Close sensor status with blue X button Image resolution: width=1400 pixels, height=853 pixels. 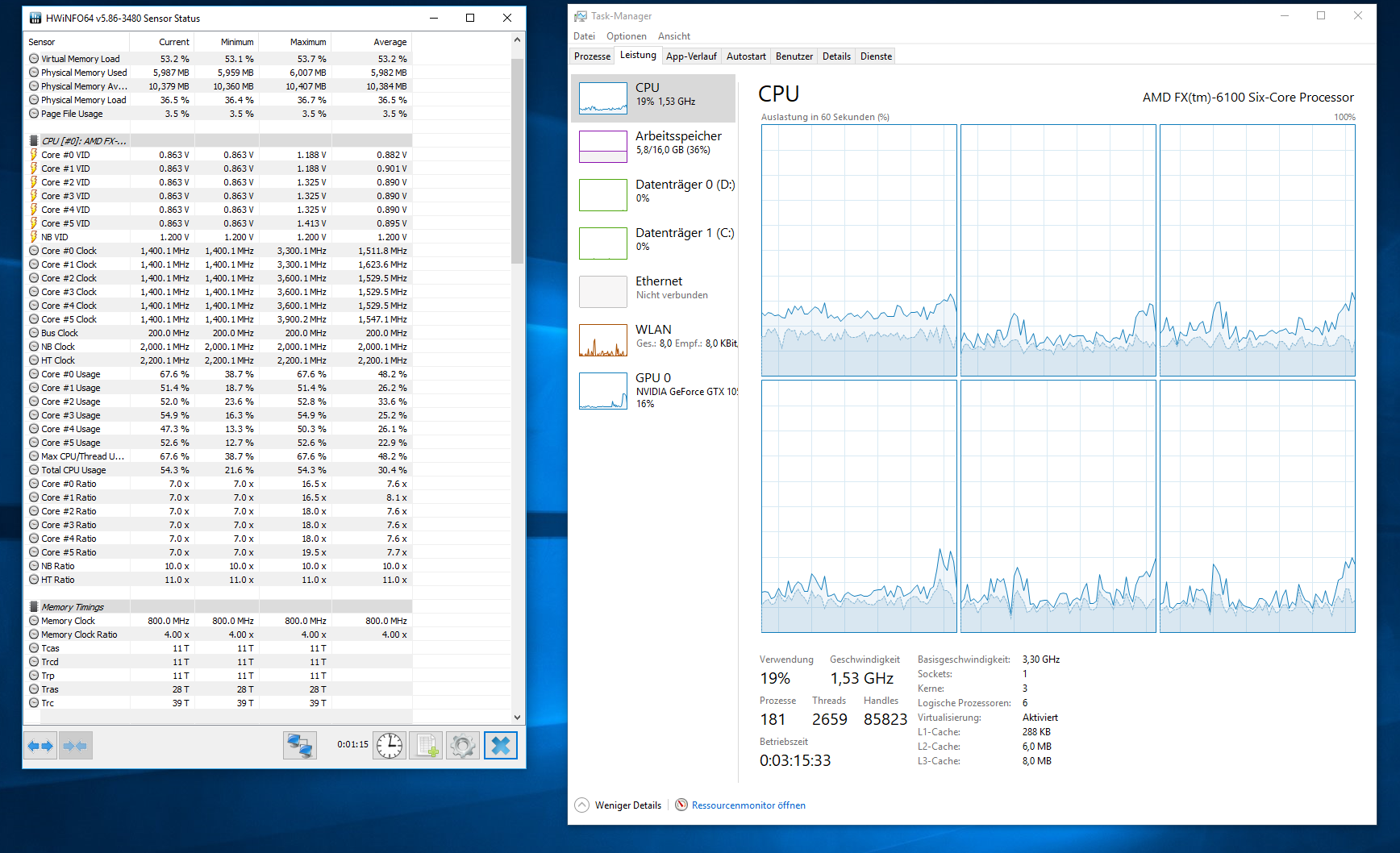pyautogui.click(x=501, y=746)
